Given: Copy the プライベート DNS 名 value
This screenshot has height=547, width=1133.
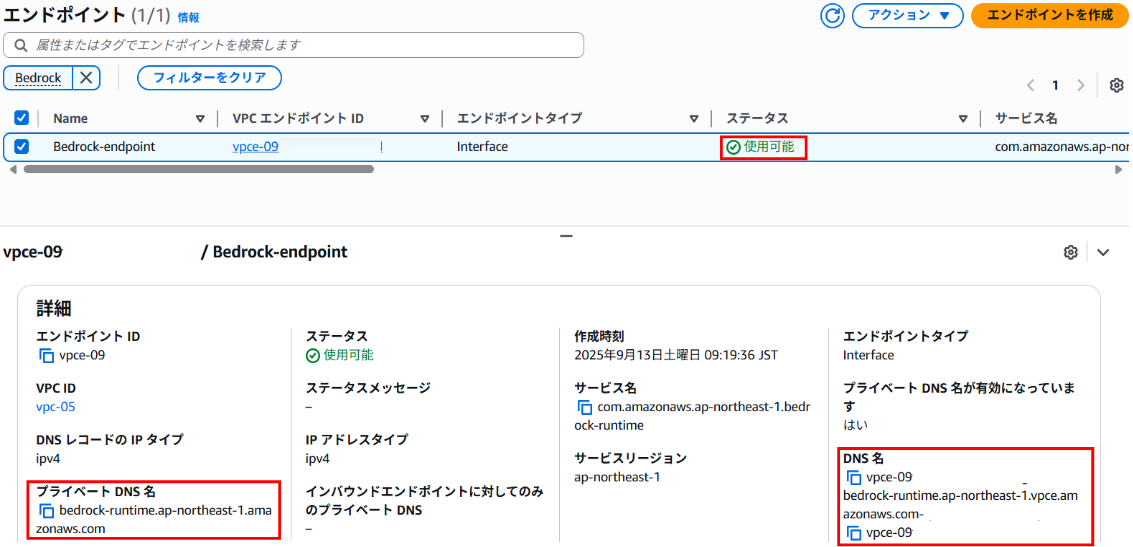Looking at the screenshot, I should [46, 512].
